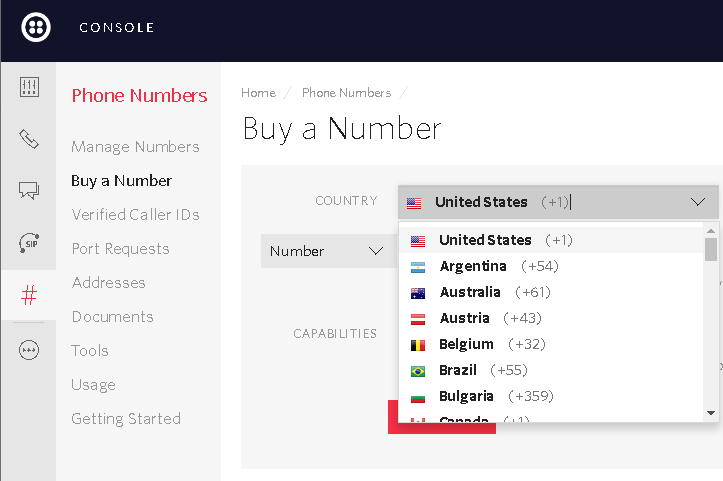
Task: Expand the Country dropdown arrow
Action: click(697, 202)
